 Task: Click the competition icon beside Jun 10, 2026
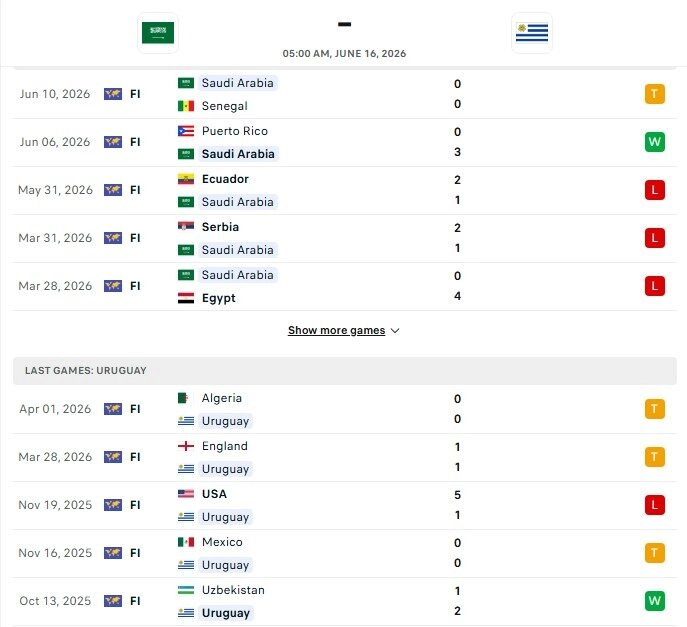pyautogui.click(x=113, y=94)
